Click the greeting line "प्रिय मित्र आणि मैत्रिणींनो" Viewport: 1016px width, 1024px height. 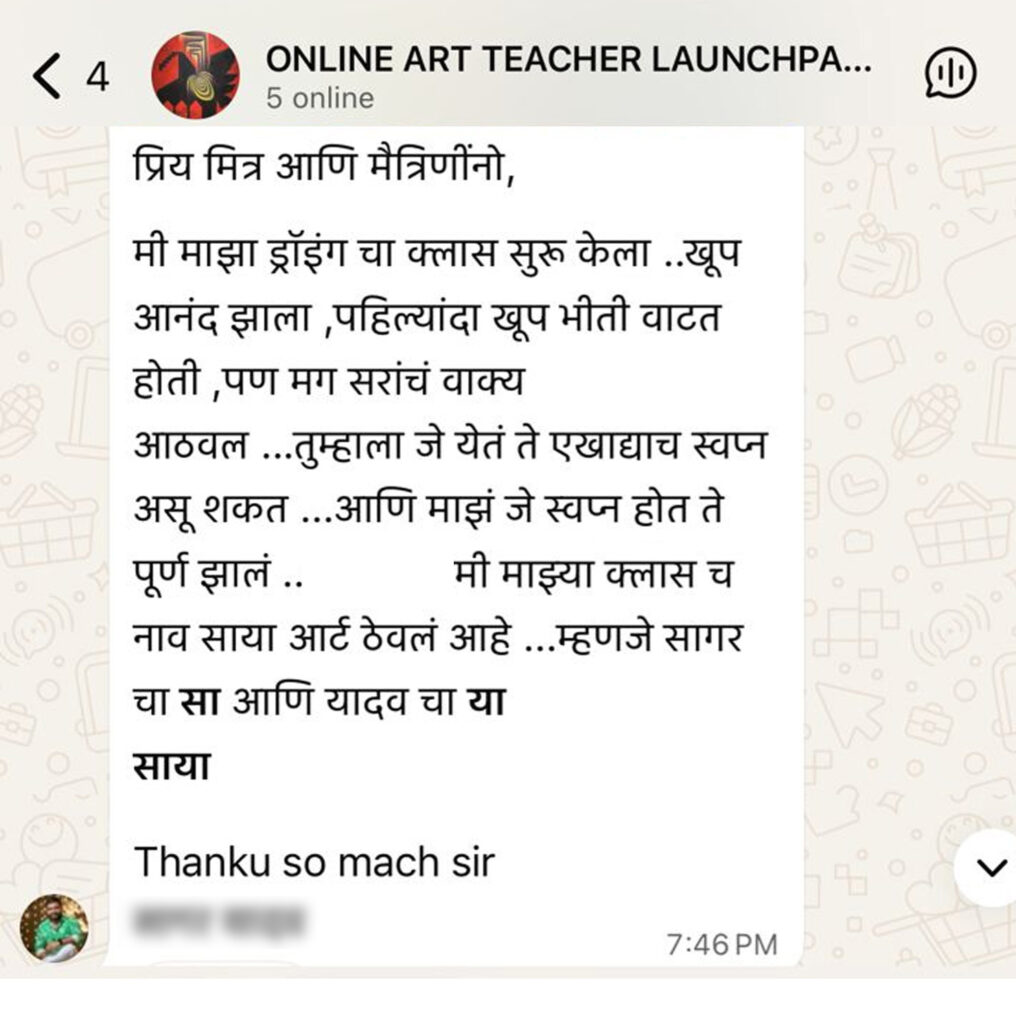(325, 164)
